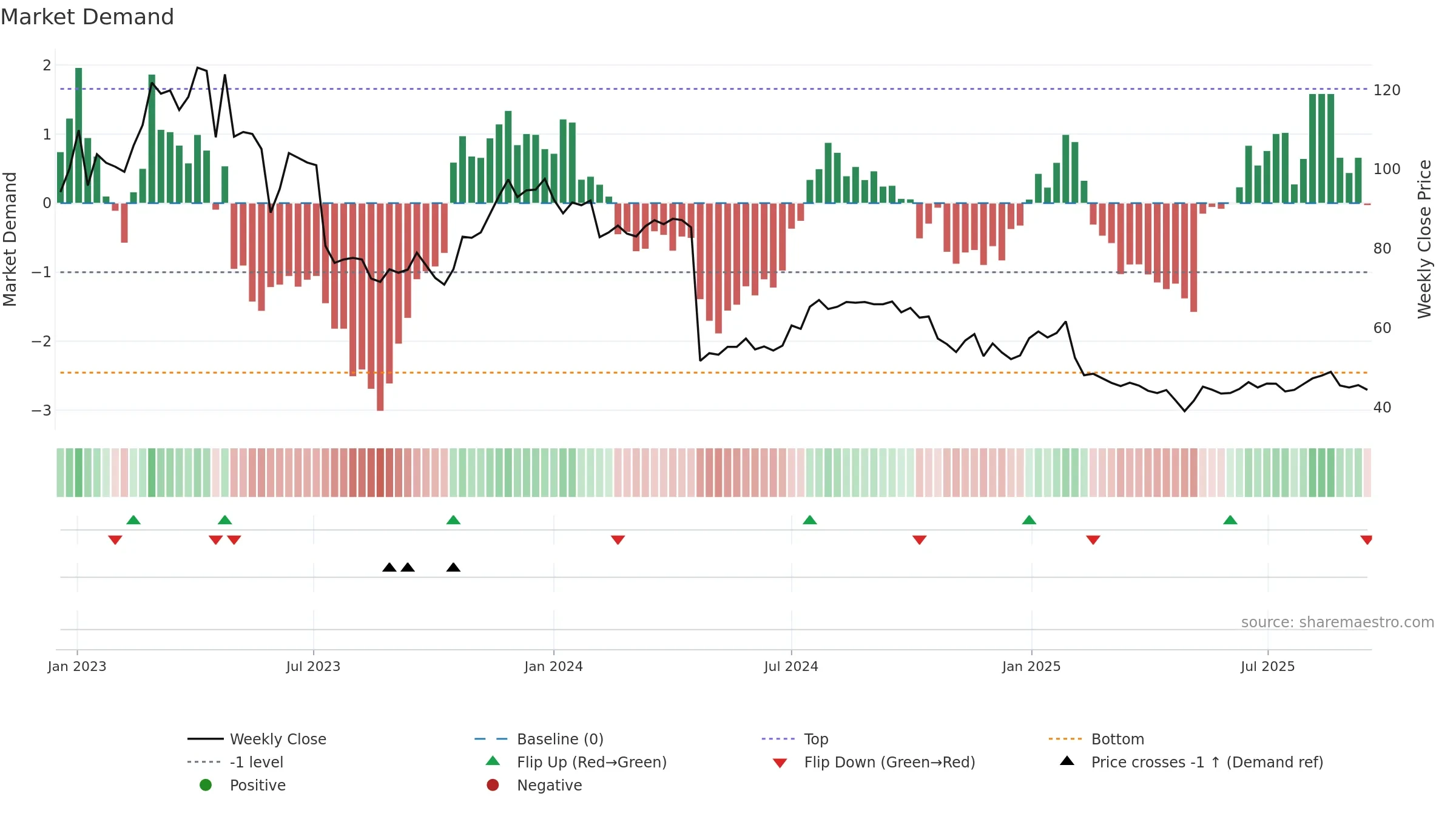
Task: Click the second black price-cross triangle
Action: pyautogui.click(x=408, y=567)
